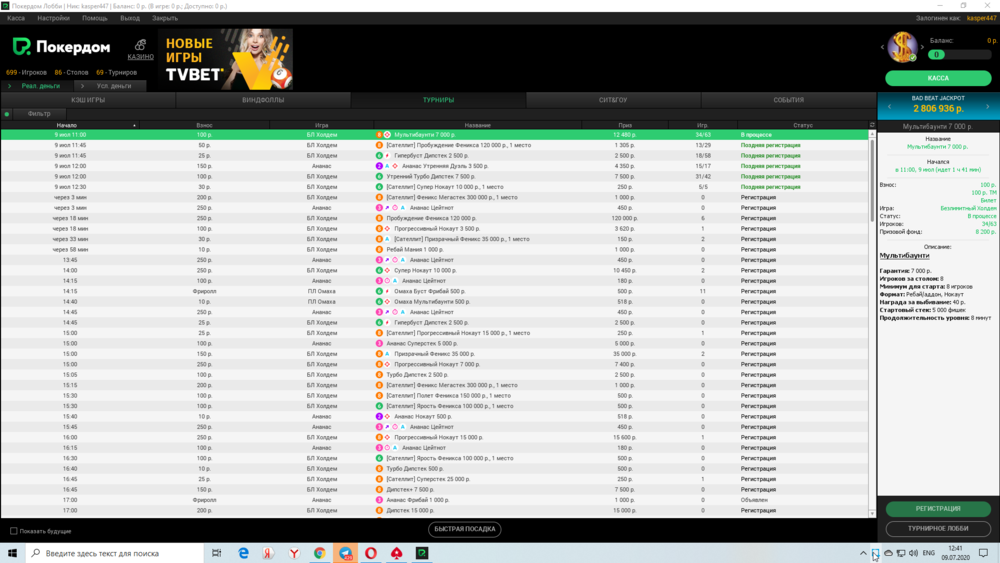
Task: Open the Помощь menu
Action: (94, 18)
